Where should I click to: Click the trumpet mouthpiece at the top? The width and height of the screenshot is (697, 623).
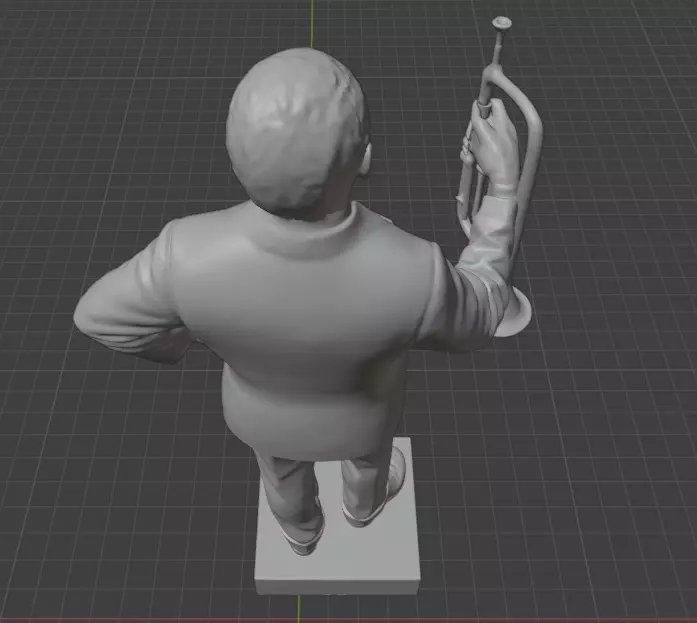[x=501, y=24]
